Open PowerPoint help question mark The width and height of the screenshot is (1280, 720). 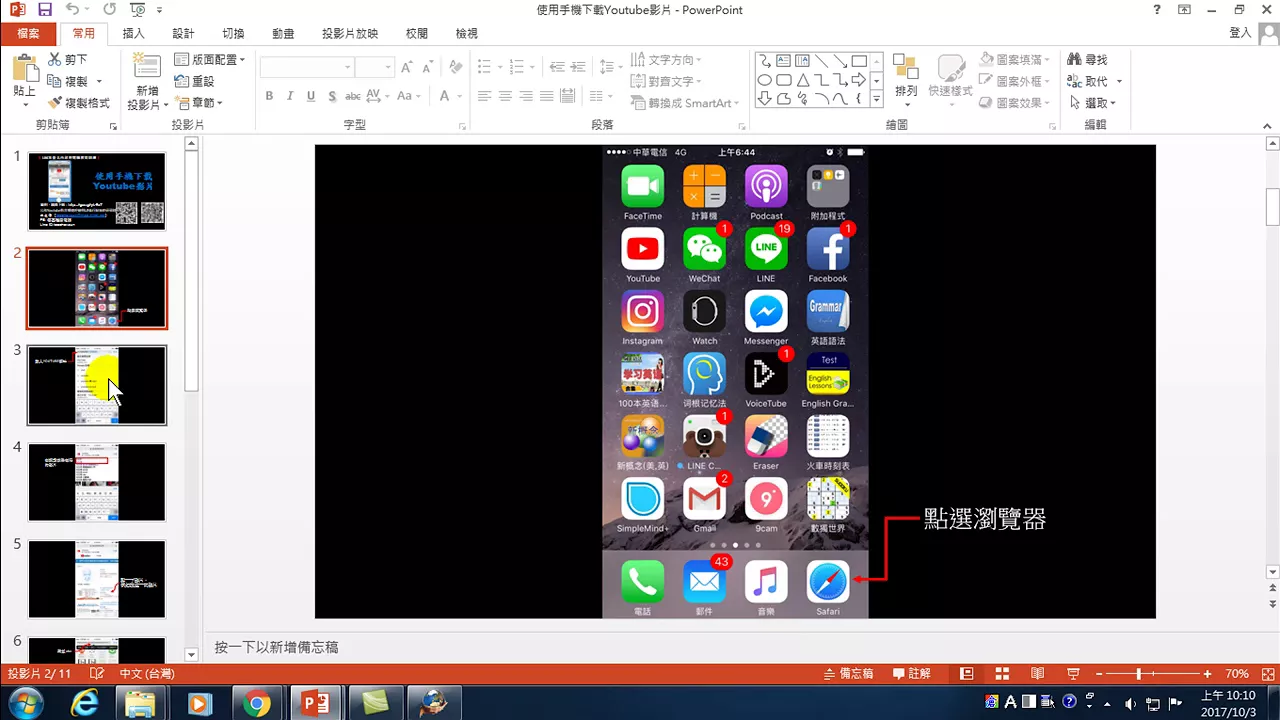(1157, 10)
